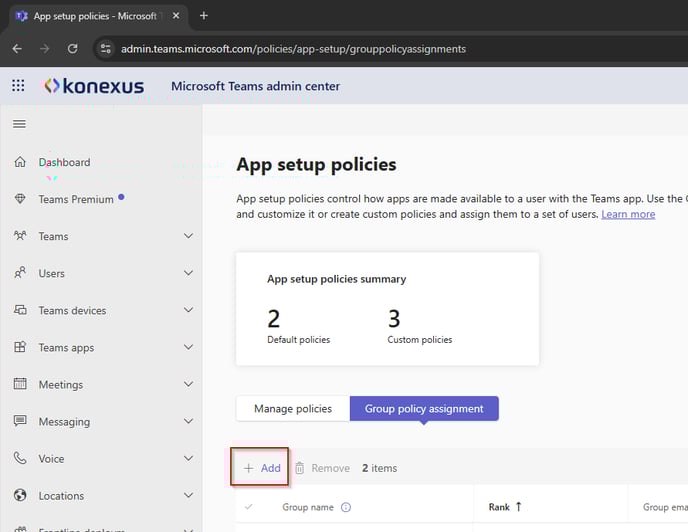Switch to Manage policies tab

[293, 409]
